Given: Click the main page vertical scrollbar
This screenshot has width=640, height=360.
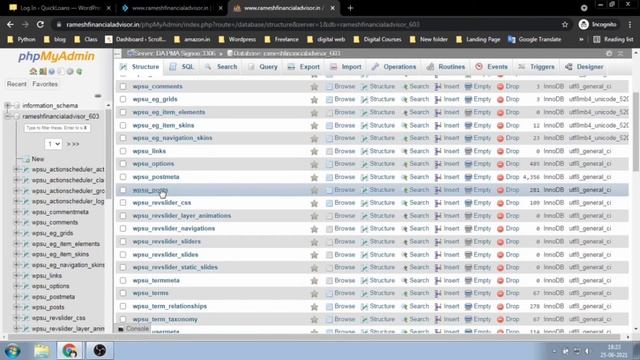Looking at the screenshot, I should tap(636, 131).
